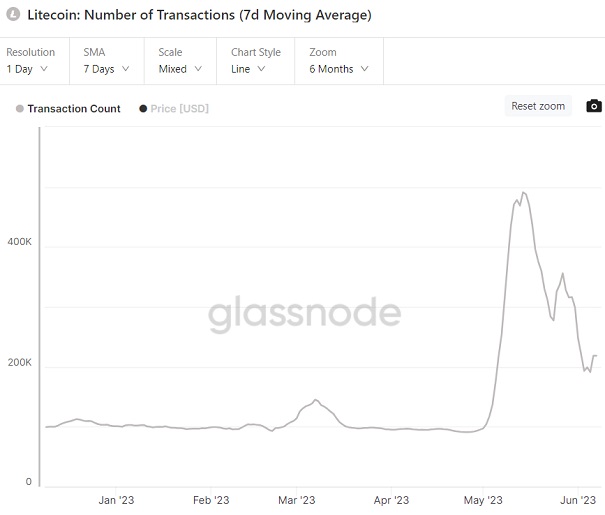Click the gray Transaction Count legend dot
This screenshot has width=605, height=515.
click(x=20, y=109)
